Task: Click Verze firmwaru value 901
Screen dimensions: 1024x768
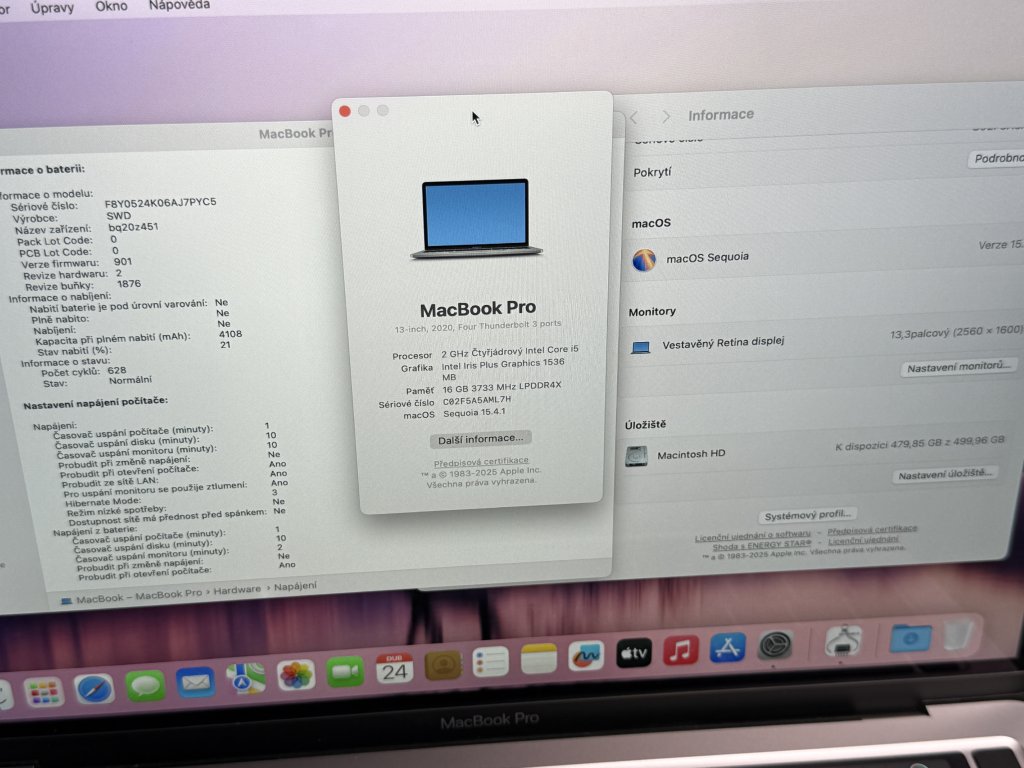Action: (x=123, y=262)
